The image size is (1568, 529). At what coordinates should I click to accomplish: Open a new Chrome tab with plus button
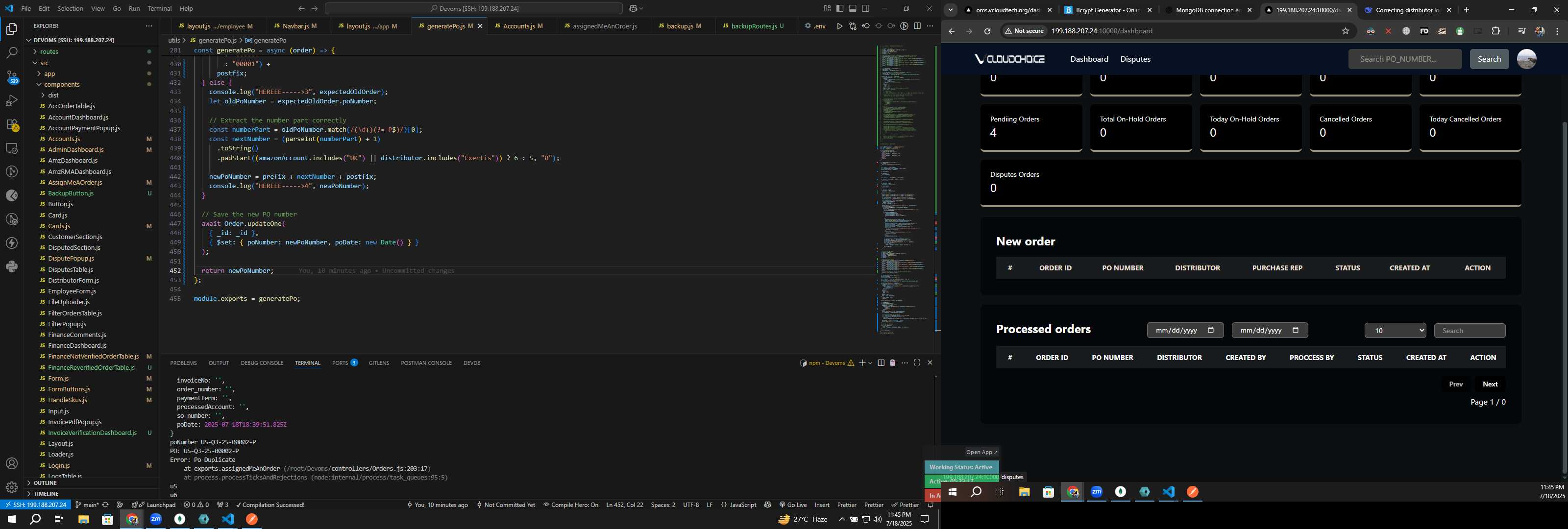[x=1467, y=10]
